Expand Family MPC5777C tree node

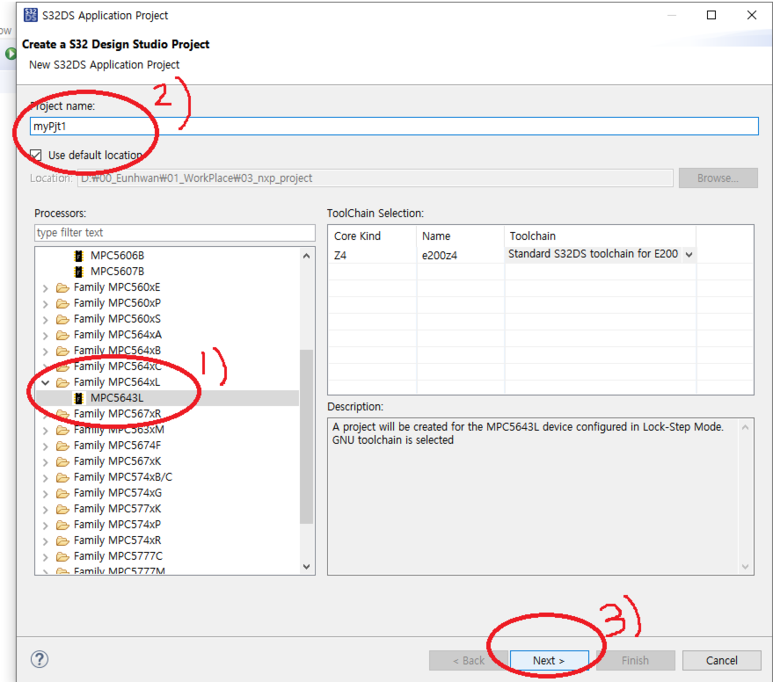(45, 557)
